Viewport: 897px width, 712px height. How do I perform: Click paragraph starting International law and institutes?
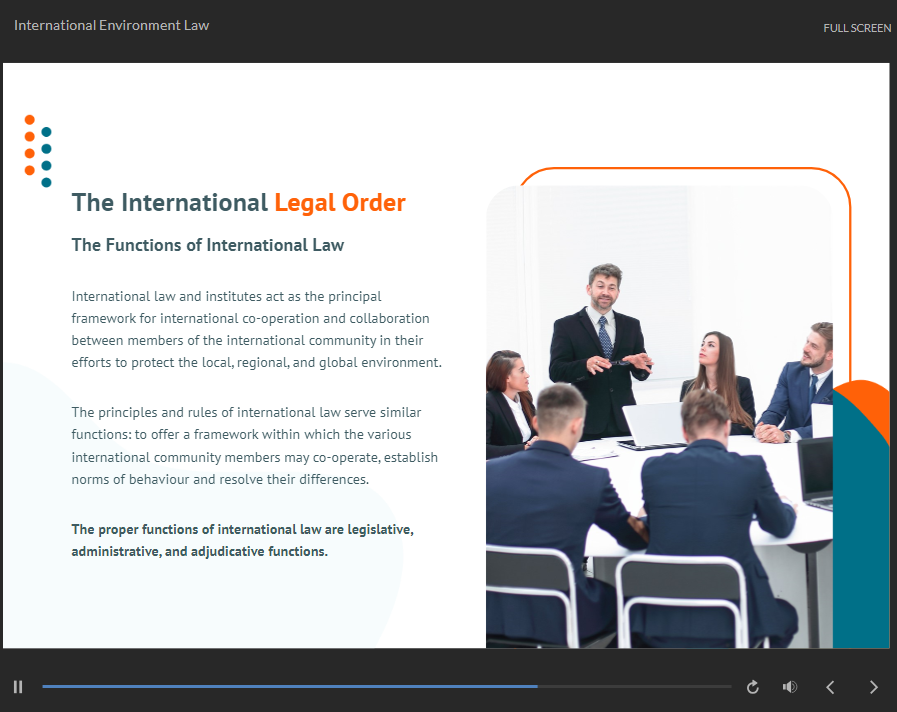[257, 329]
